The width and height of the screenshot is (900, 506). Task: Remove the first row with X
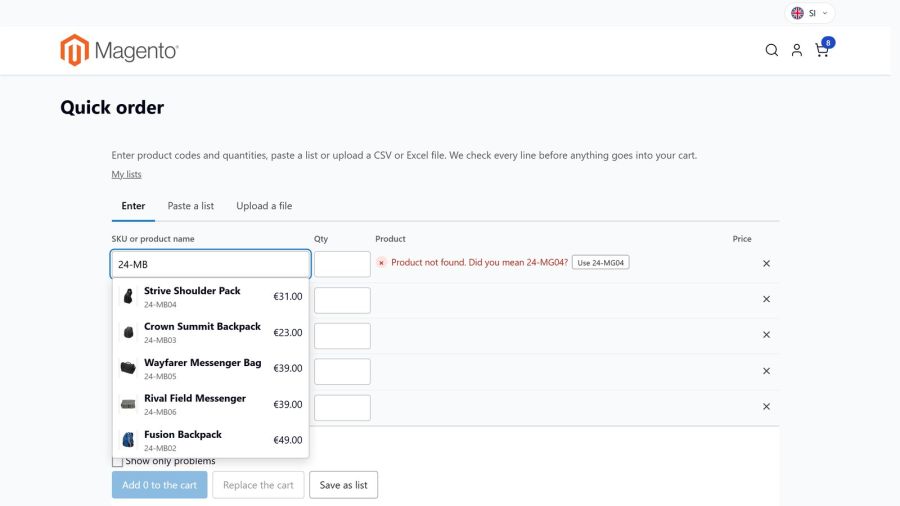pyautogui.click(x=766, y=263)
